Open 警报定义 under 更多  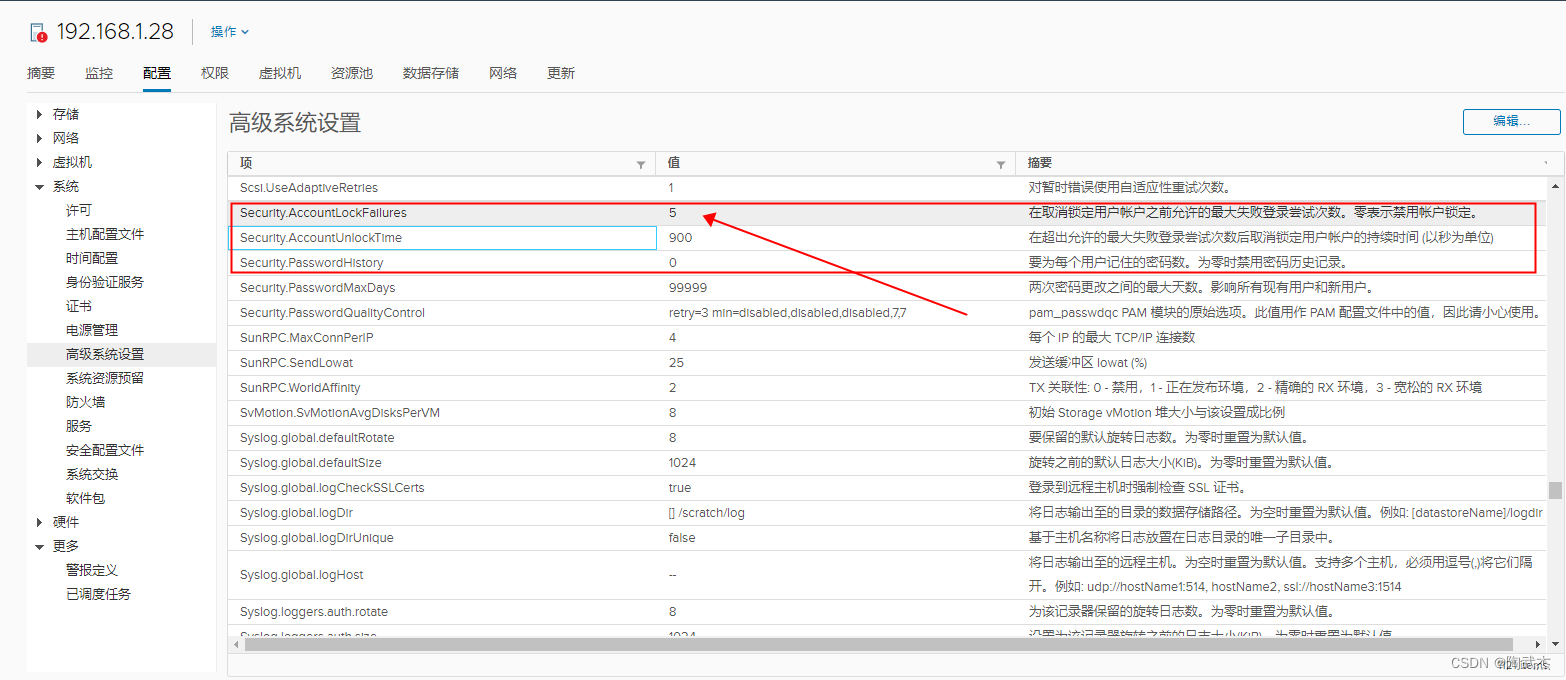[92, 570]
